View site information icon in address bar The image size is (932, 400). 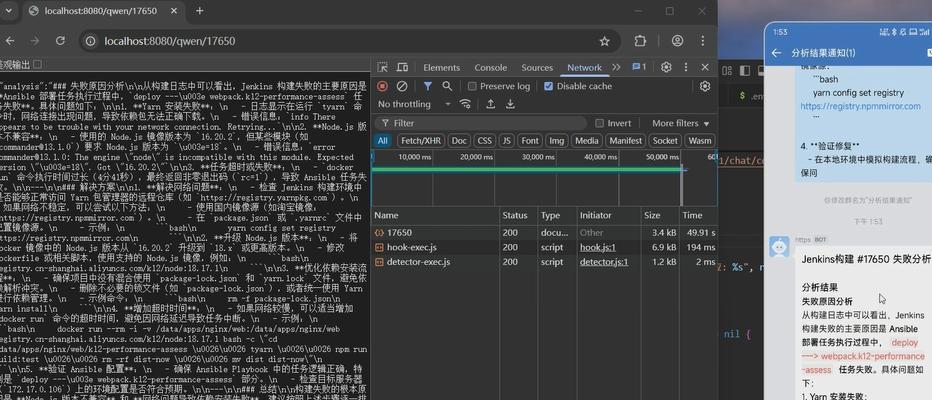tap(90, 41)
